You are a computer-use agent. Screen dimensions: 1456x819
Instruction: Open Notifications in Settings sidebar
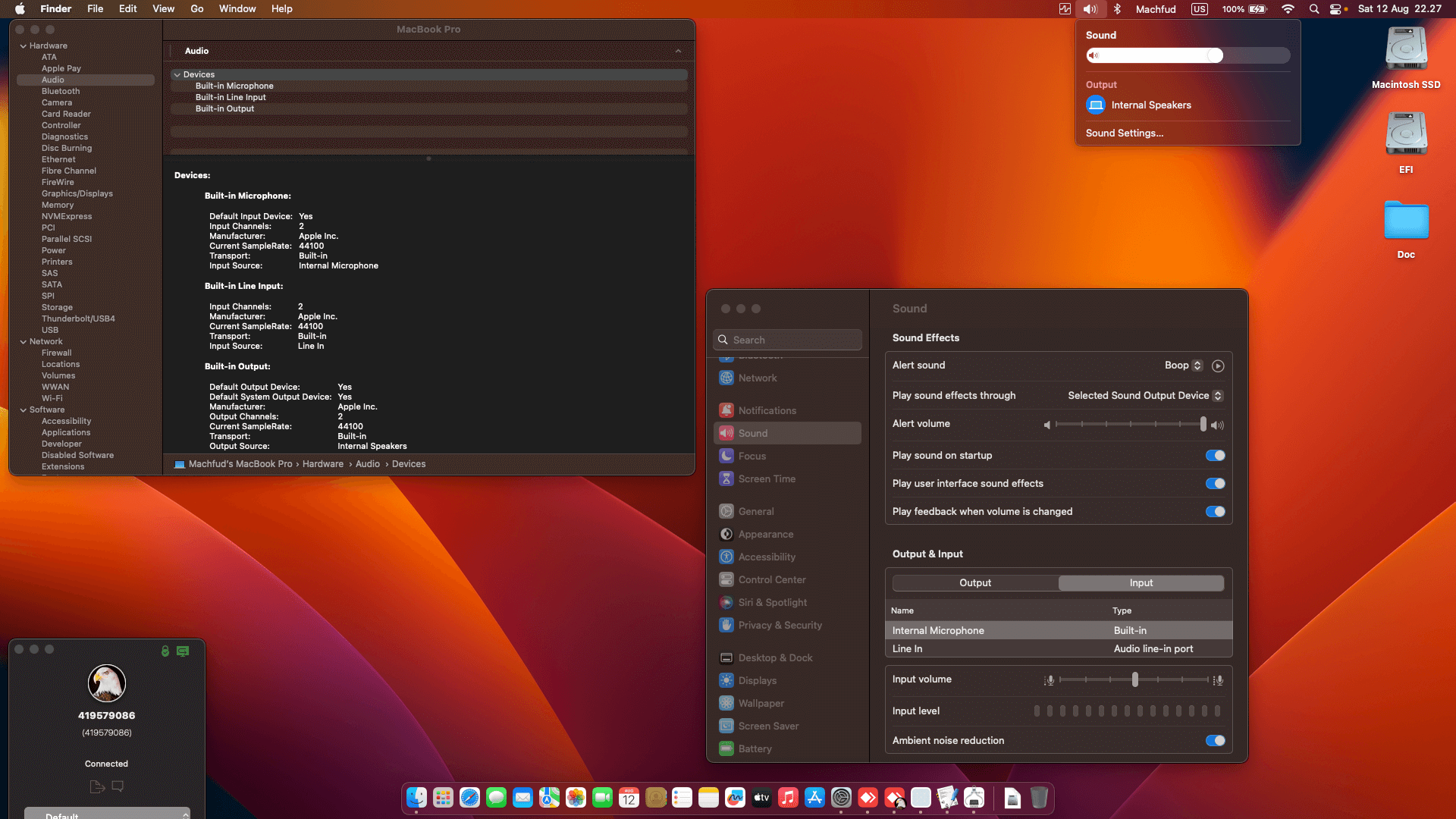coord(789,411)
